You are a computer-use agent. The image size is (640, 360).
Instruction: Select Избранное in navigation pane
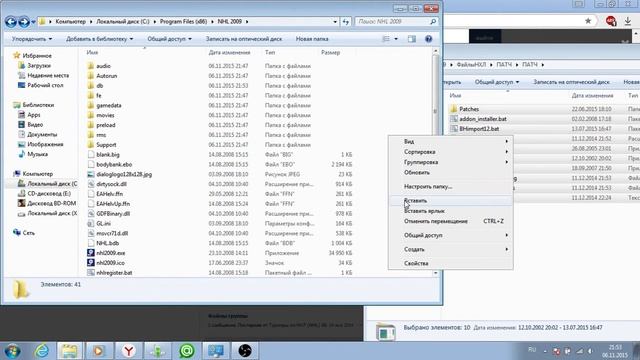(37, 56)
